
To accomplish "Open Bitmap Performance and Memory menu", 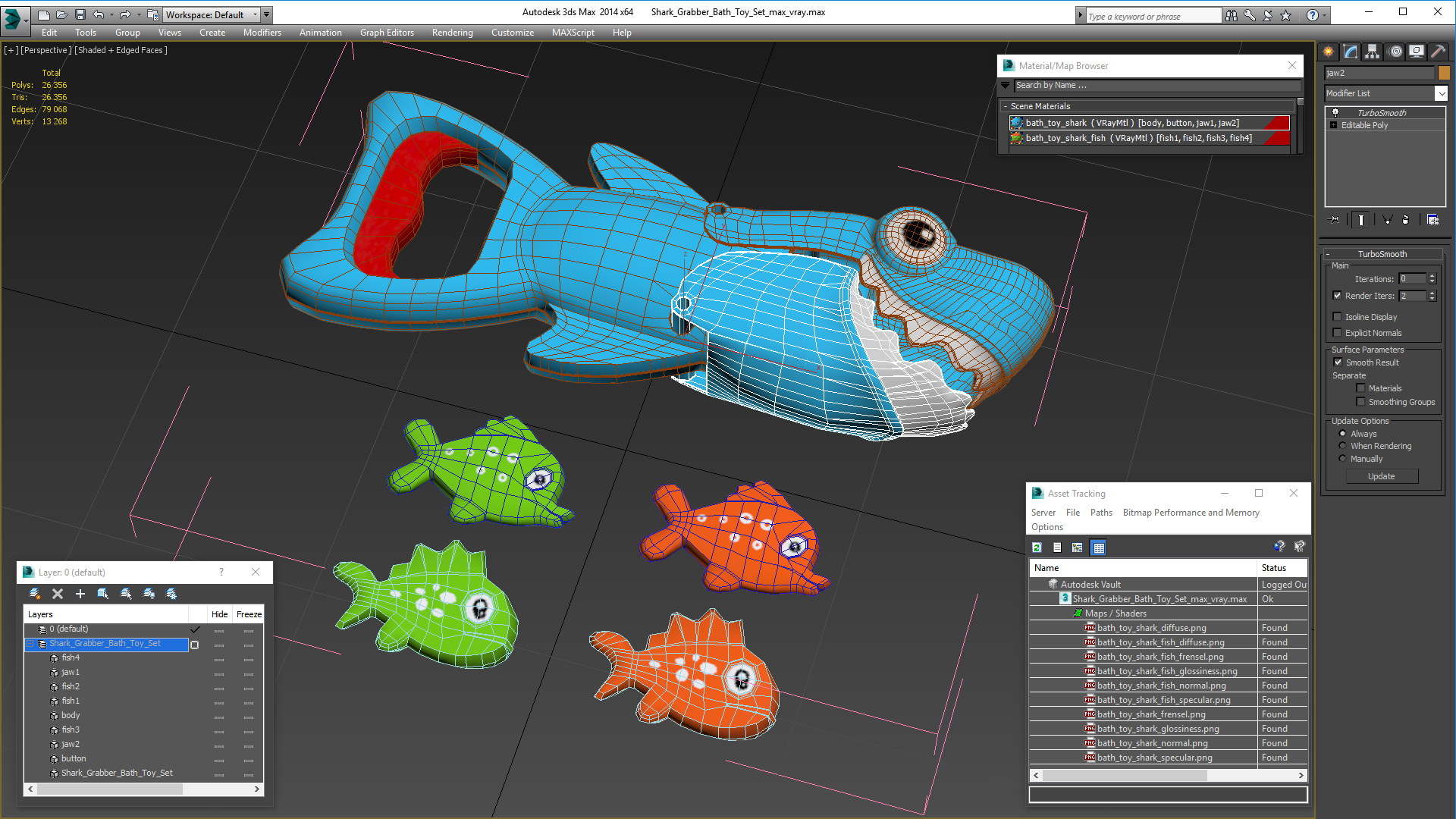I will tap(1191, 513).
